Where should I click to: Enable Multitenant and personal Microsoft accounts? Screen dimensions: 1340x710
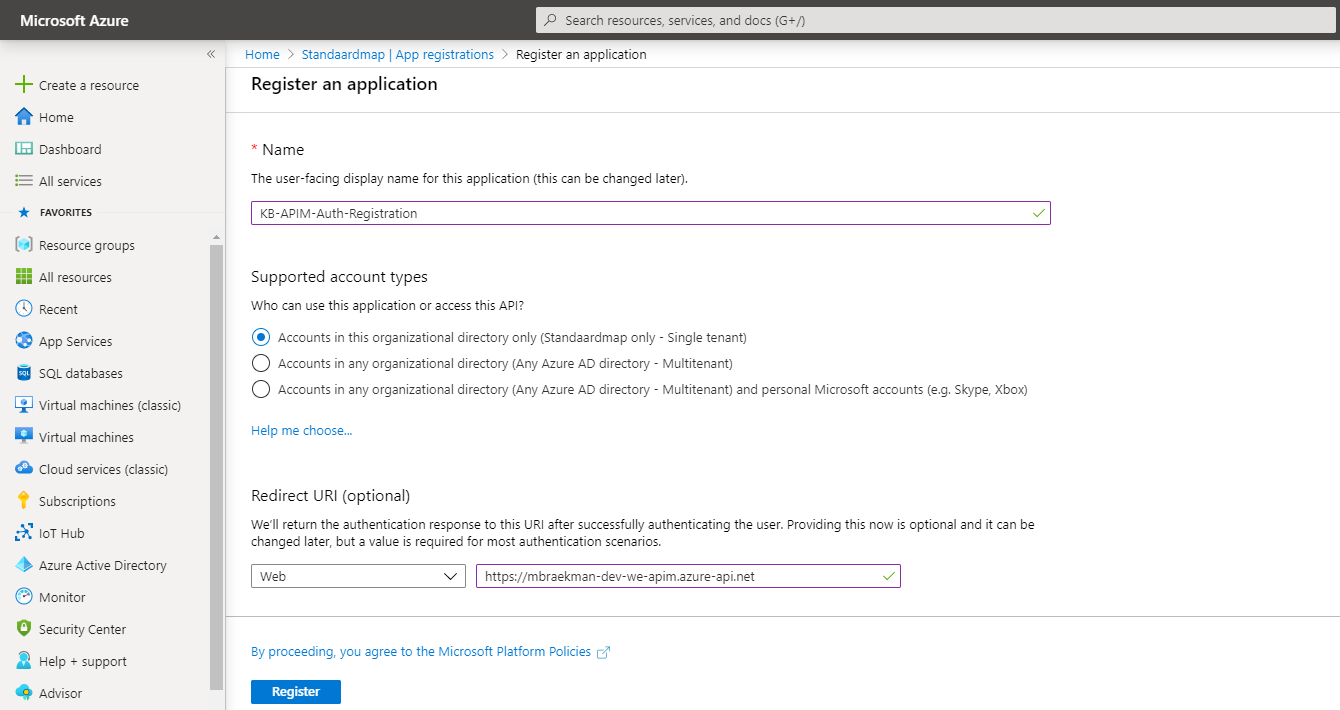(261, 390)
